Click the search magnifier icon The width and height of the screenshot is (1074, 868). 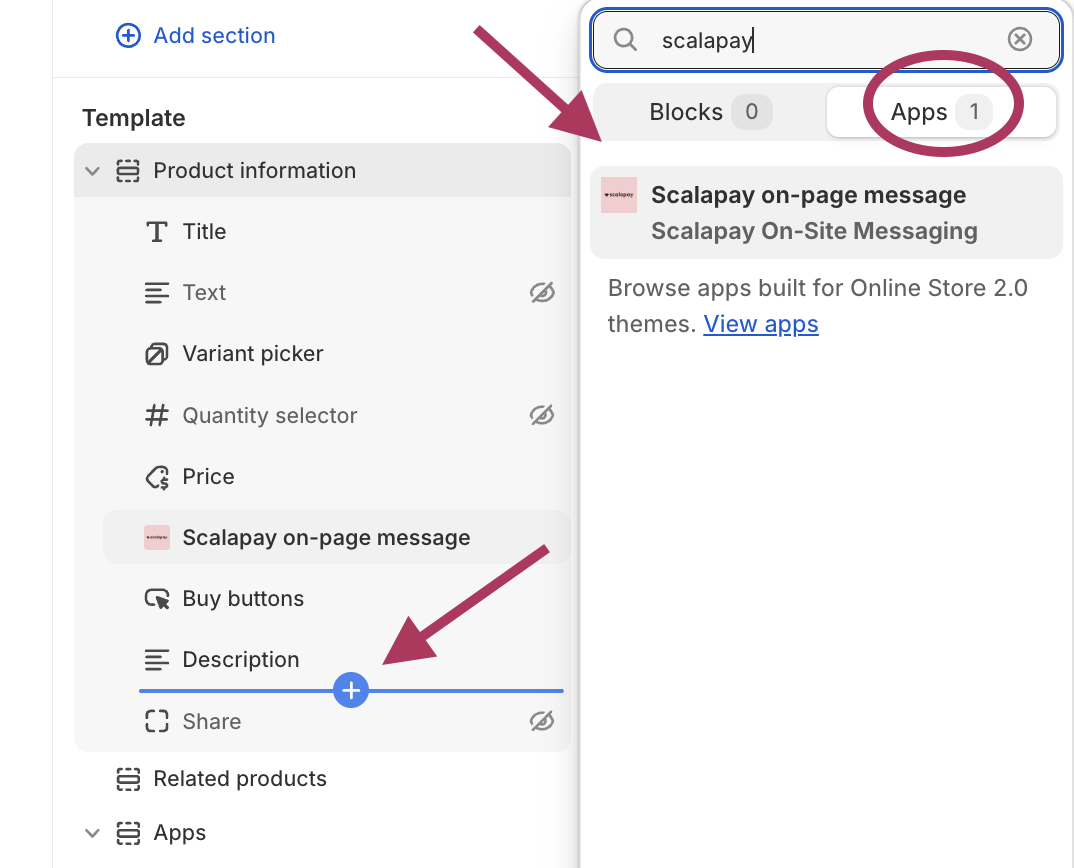(625, 40)
